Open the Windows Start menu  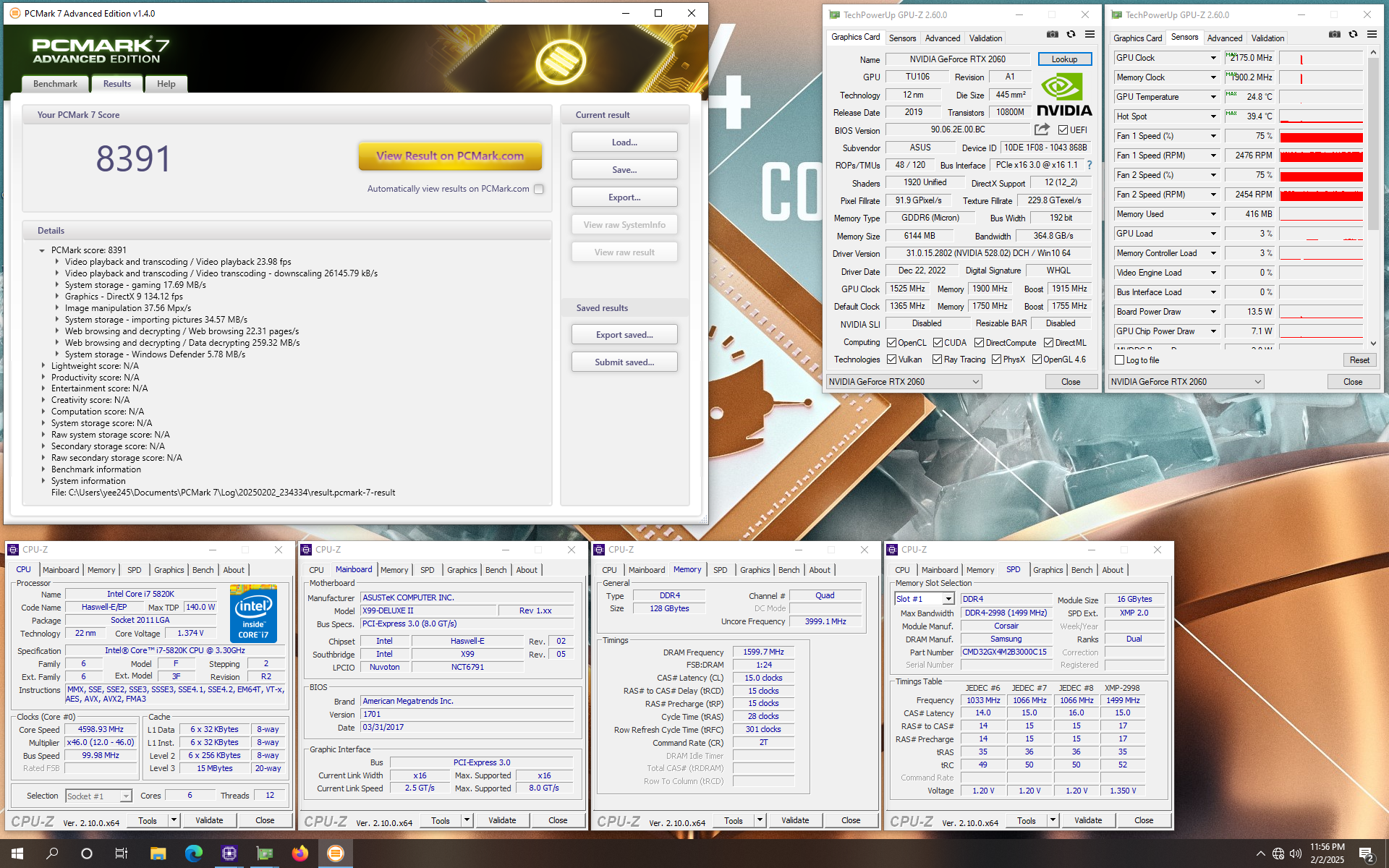(x=17, y=854)
